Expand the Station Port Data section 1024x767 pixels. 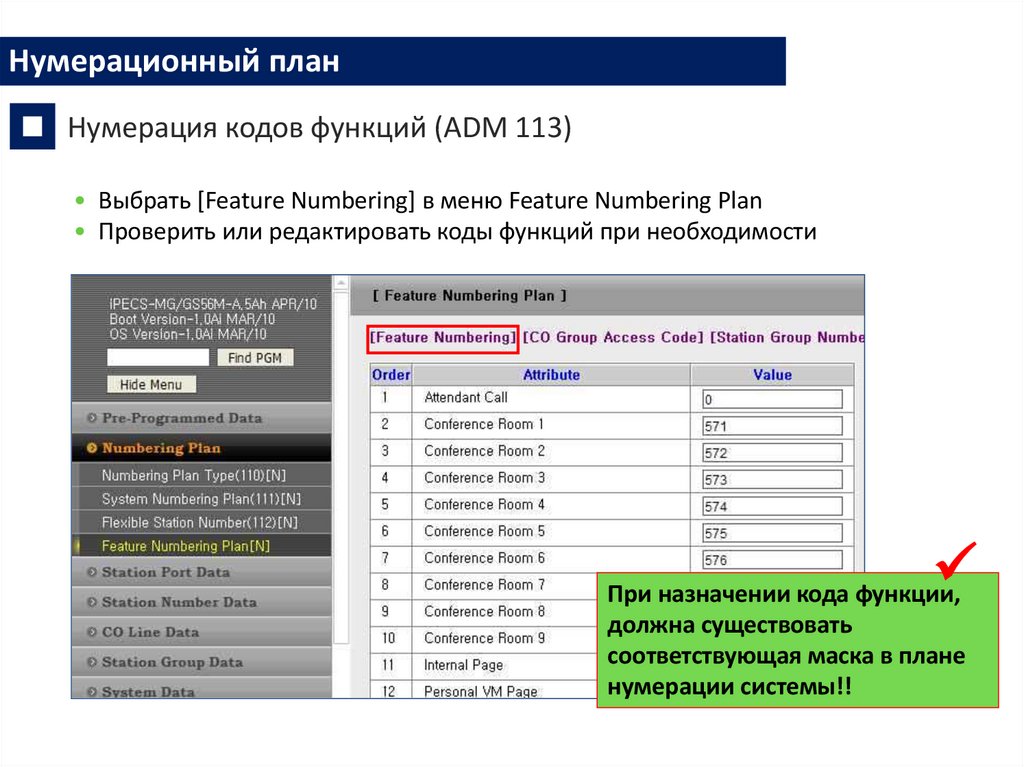[202, 572]
